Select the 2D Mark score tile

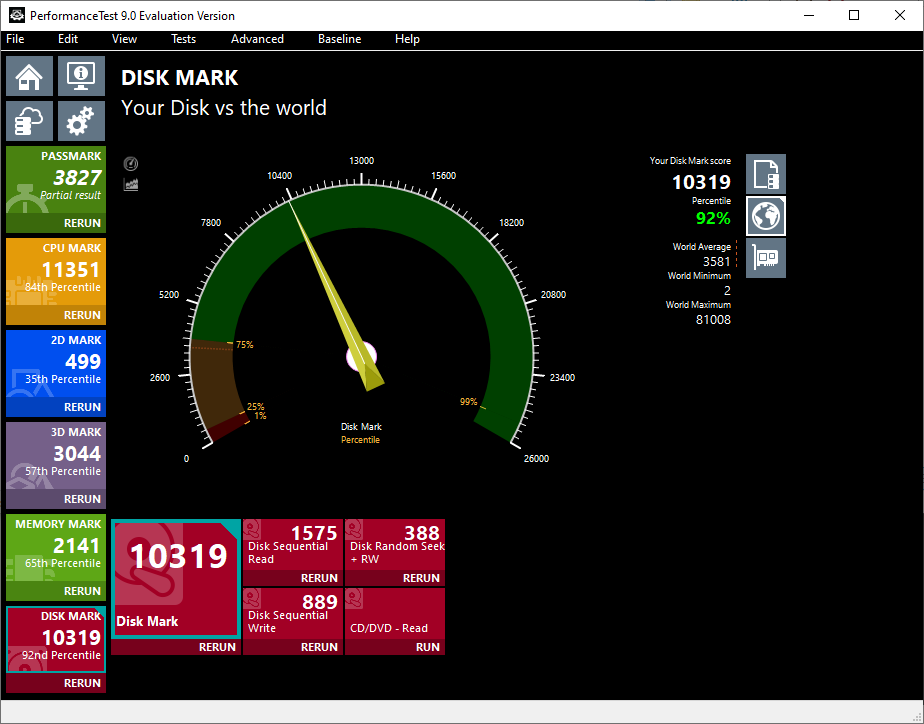click(x=56, y=363)
